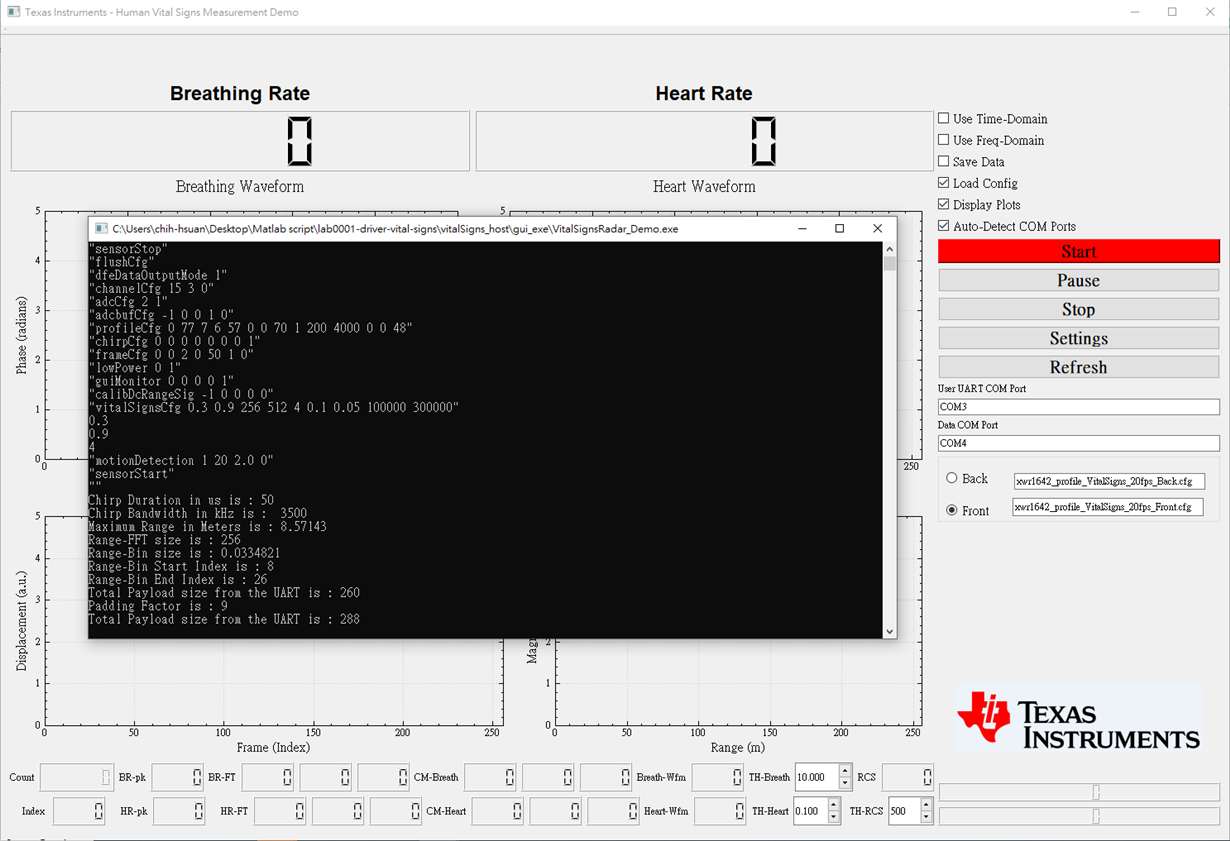The image size is (1230, 841).
Task: Tick the Save Data checkbox
Action: [943, 161]
